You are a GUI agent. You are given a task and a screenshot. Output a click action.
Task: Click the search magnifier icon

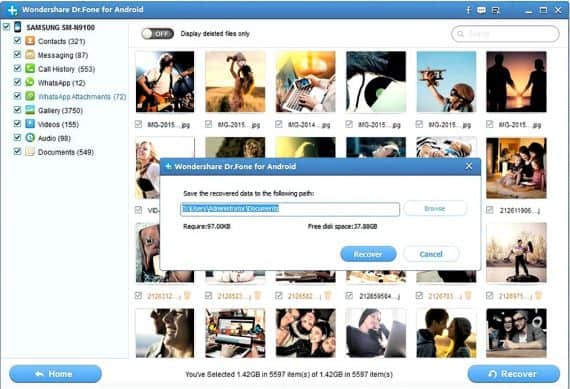[x=461, y=34]
